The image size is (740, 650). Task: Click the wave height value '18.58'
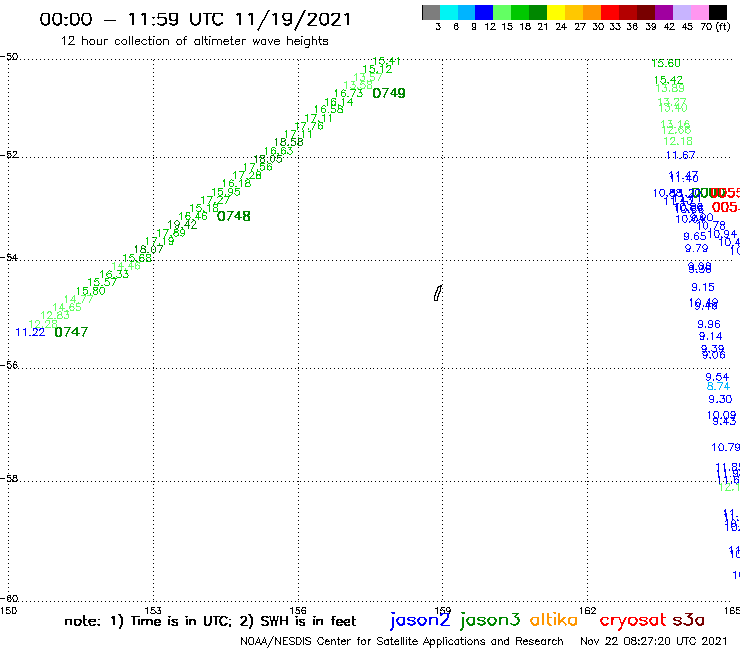288,142
